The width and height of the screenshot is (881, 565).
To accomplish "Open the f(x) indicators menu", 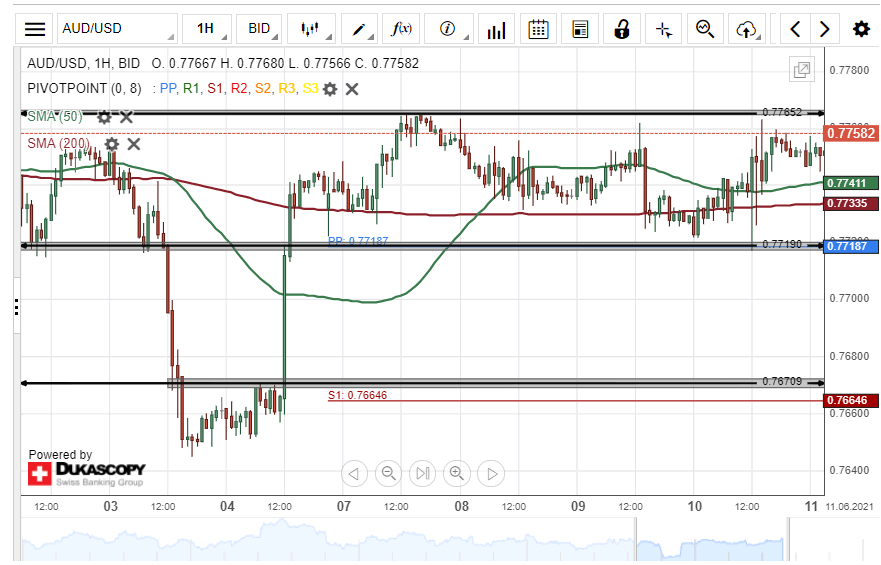I will click(401, 29).
